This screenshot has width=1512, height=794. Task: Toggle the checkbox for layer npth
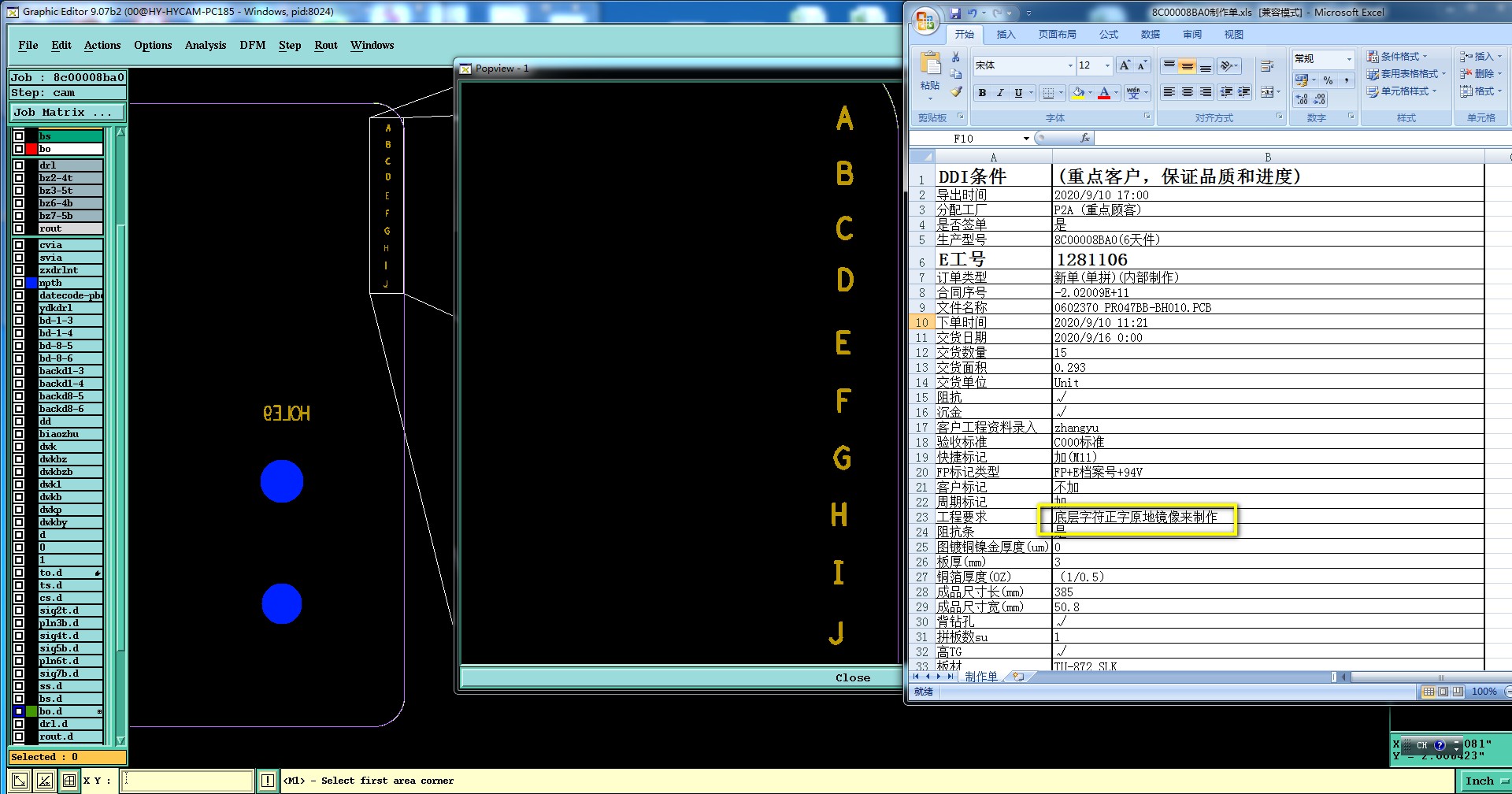[x=19, y=283]
